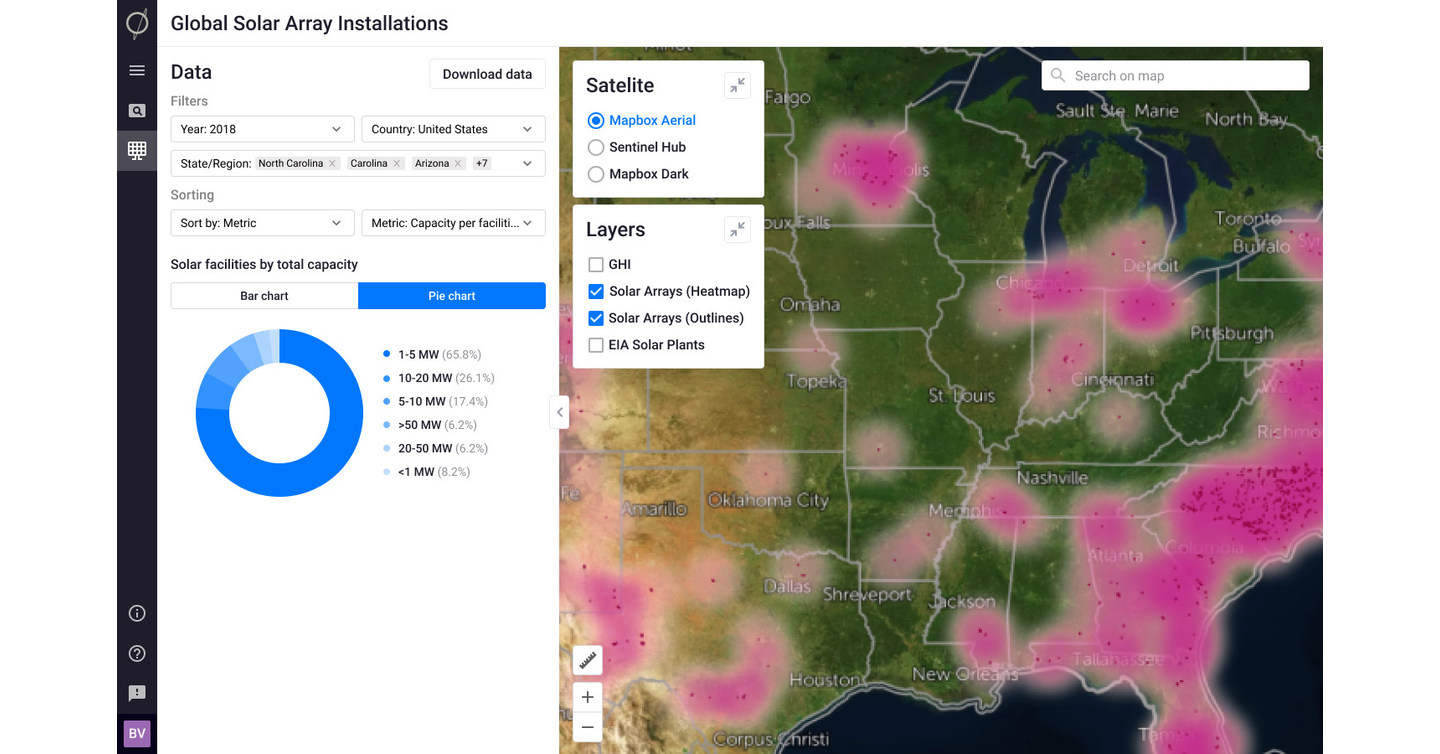
Task: Collapse the Satelite panel
Action: [737, 86]
